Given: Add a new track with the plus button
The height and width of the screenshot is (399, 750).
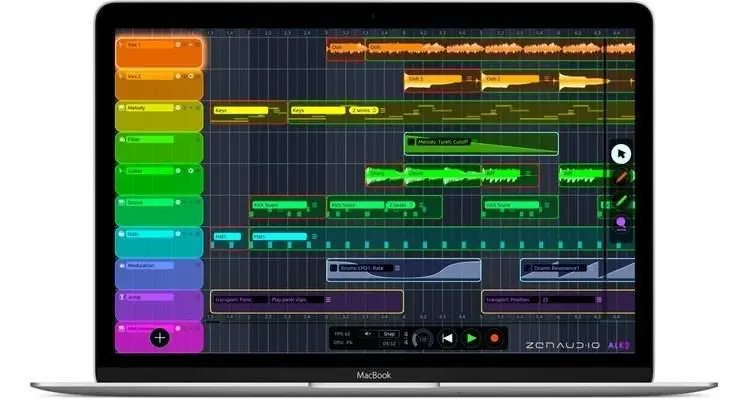Looking at the screenshot, I should click(160, 338).
